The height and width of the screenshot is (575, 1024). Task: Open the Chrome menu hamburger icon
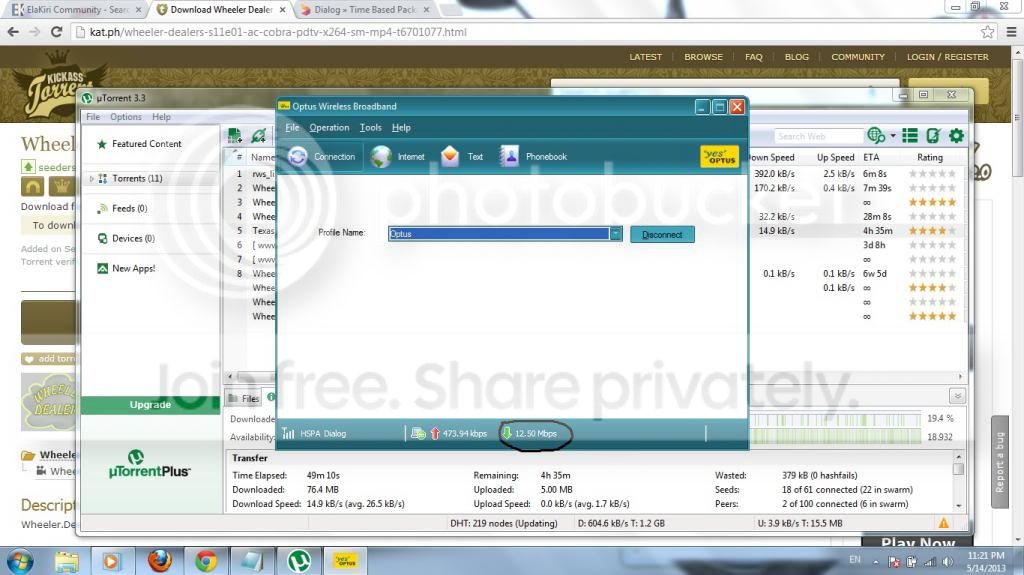tap(1011, 31)
